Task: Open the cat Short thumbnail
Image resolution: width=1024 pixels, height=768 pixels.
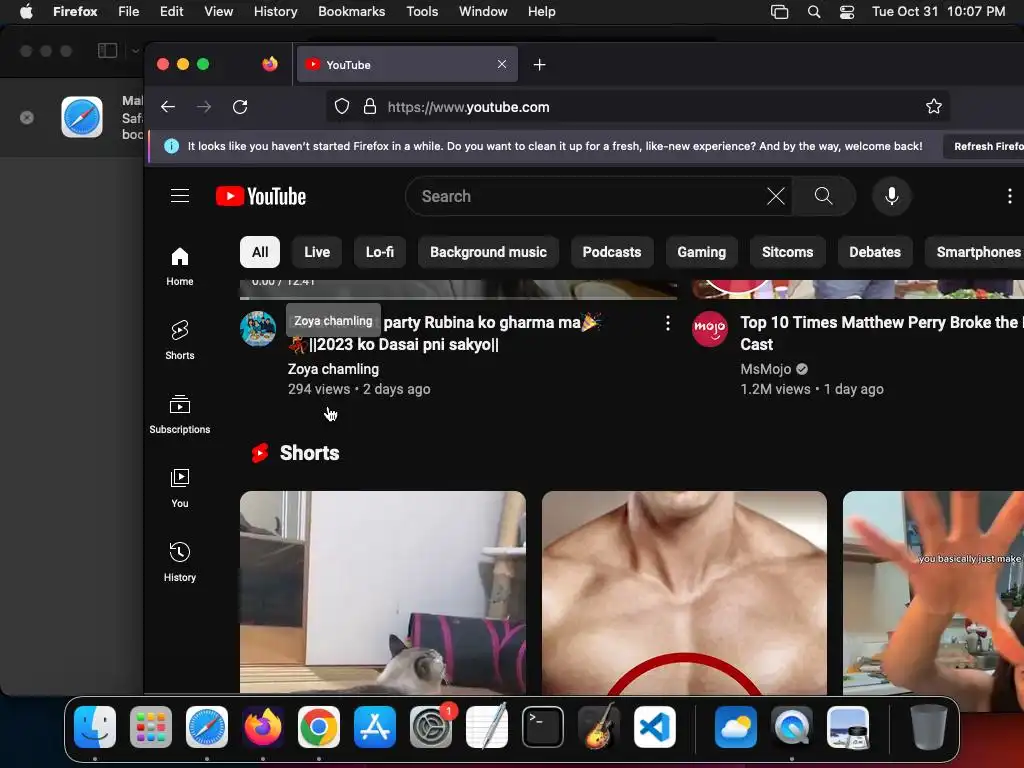Action: point(383,592)
